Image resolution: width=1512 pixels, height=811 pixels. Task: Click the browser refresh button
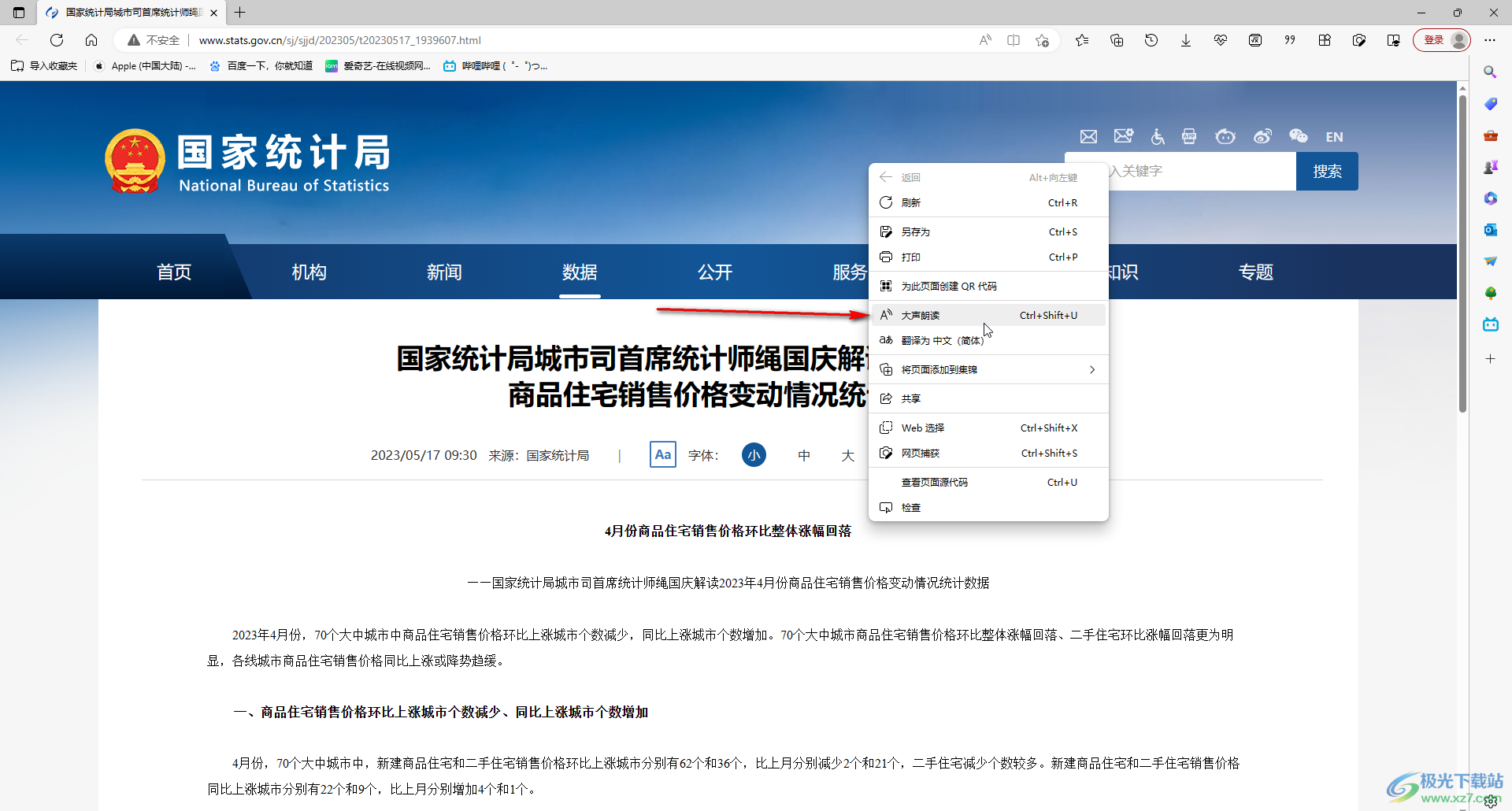coord(57,40)
